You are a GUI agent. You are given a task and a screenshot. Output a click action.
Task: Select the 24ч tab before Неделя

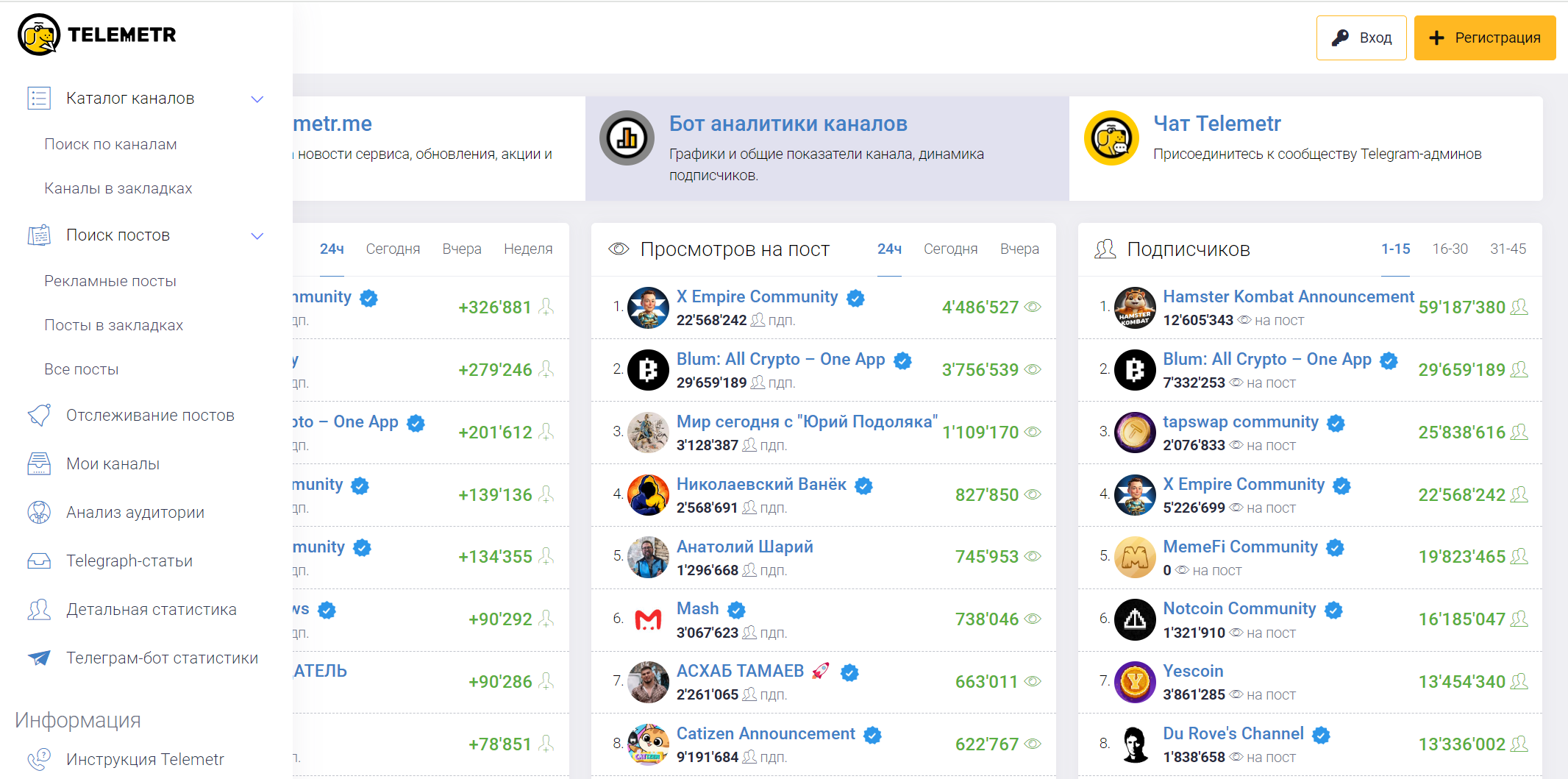pyautogui.click(x=332, y=249)
